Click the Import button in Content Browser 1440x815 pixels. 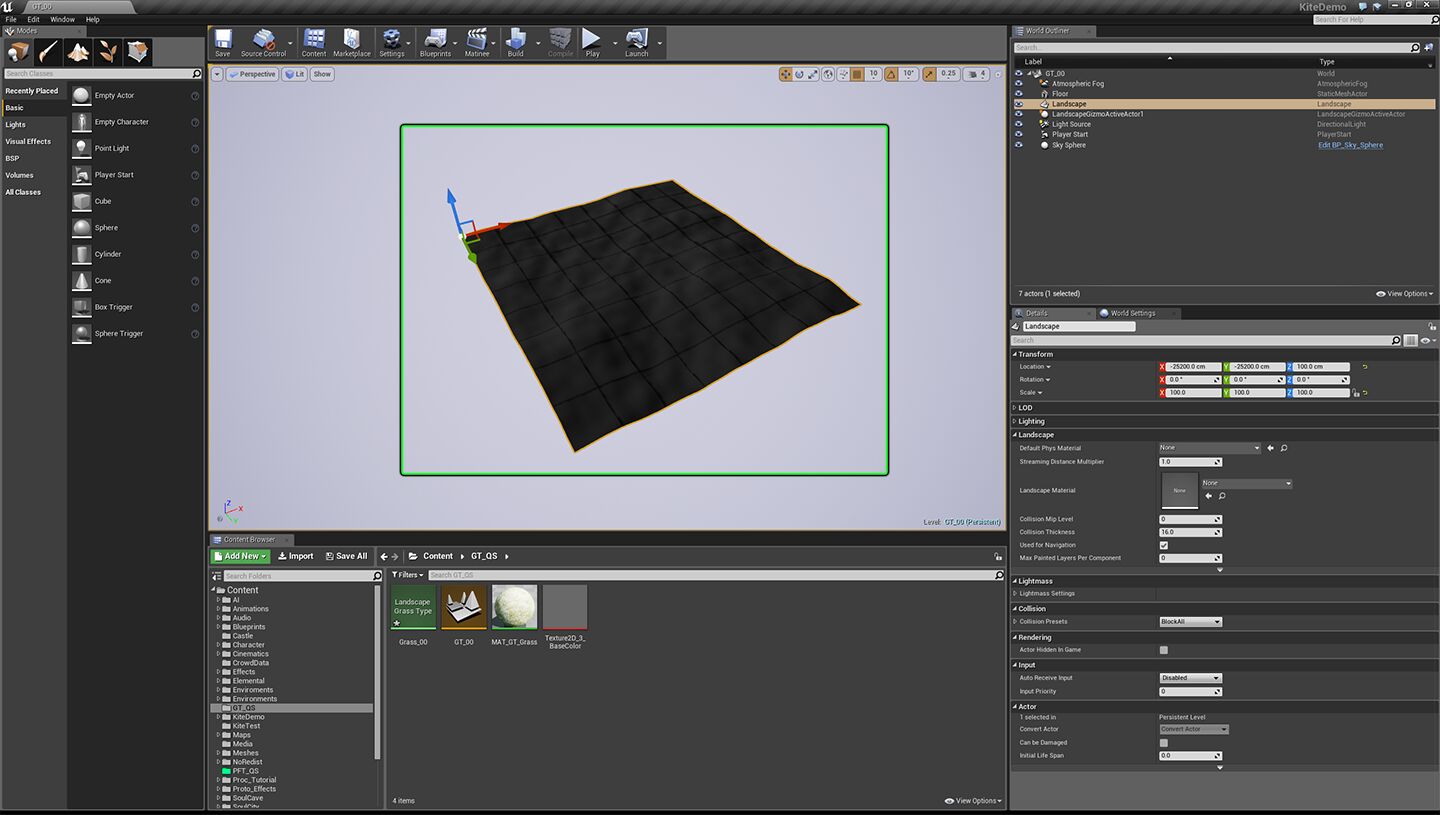[295, 556]
